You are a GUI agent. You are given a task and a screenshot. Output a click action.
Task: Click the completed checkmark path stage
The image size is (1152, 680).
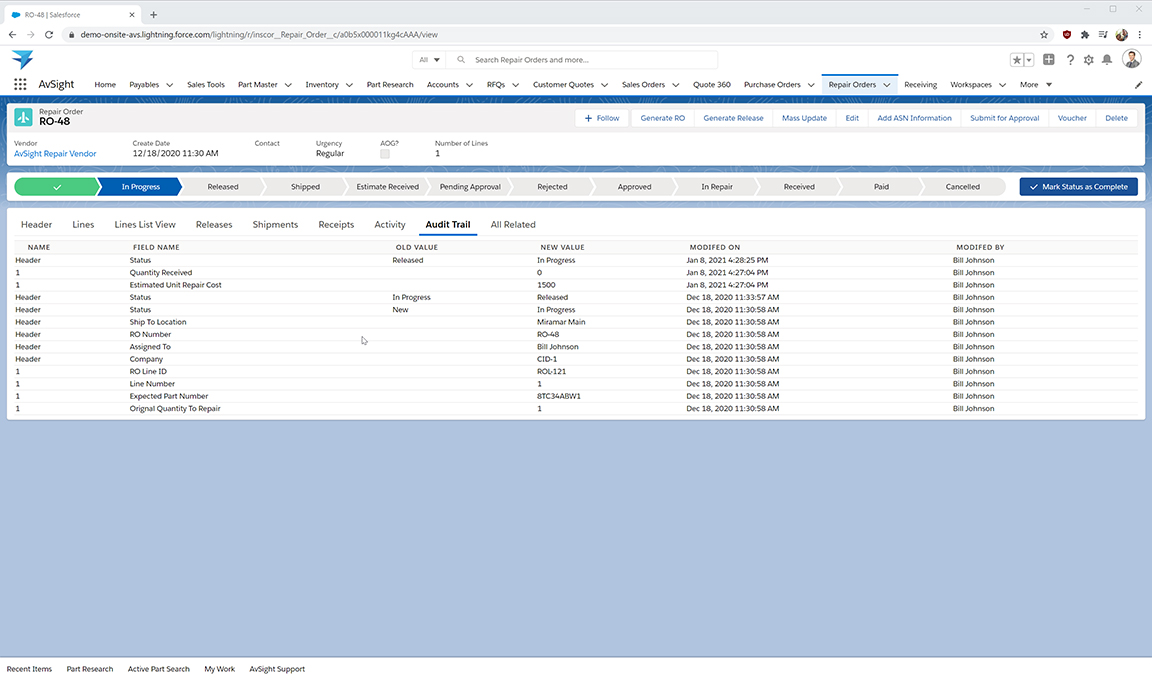[x=57, y=187]
